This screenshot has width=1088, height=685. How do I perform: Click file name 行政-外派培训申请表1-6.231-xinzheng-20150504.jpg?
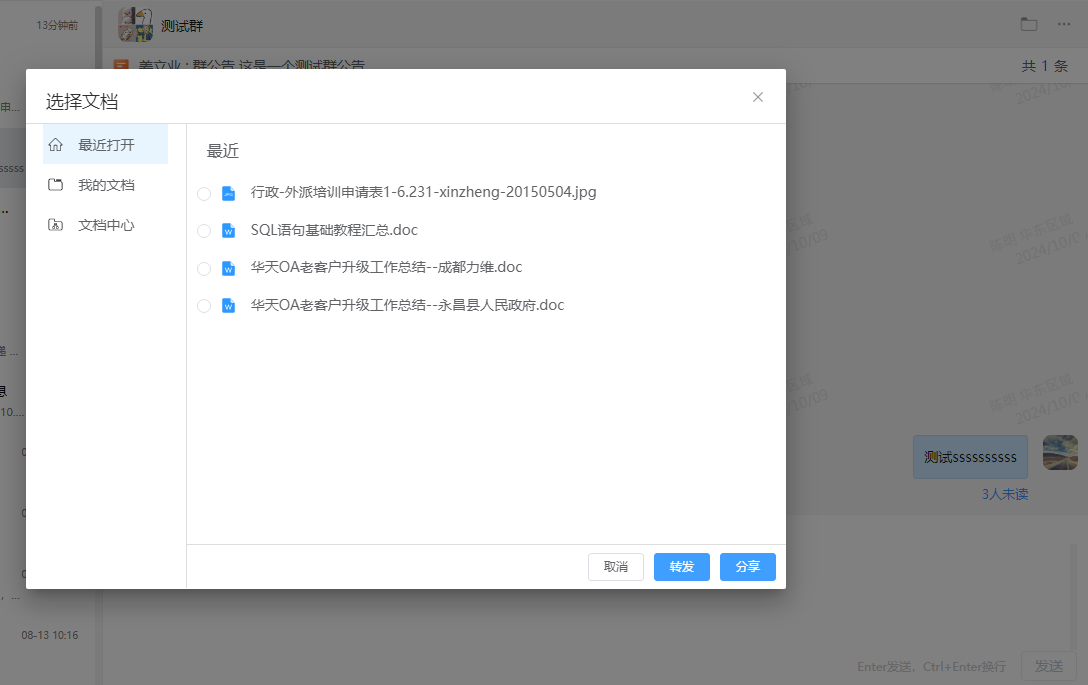tap(423, 192)
